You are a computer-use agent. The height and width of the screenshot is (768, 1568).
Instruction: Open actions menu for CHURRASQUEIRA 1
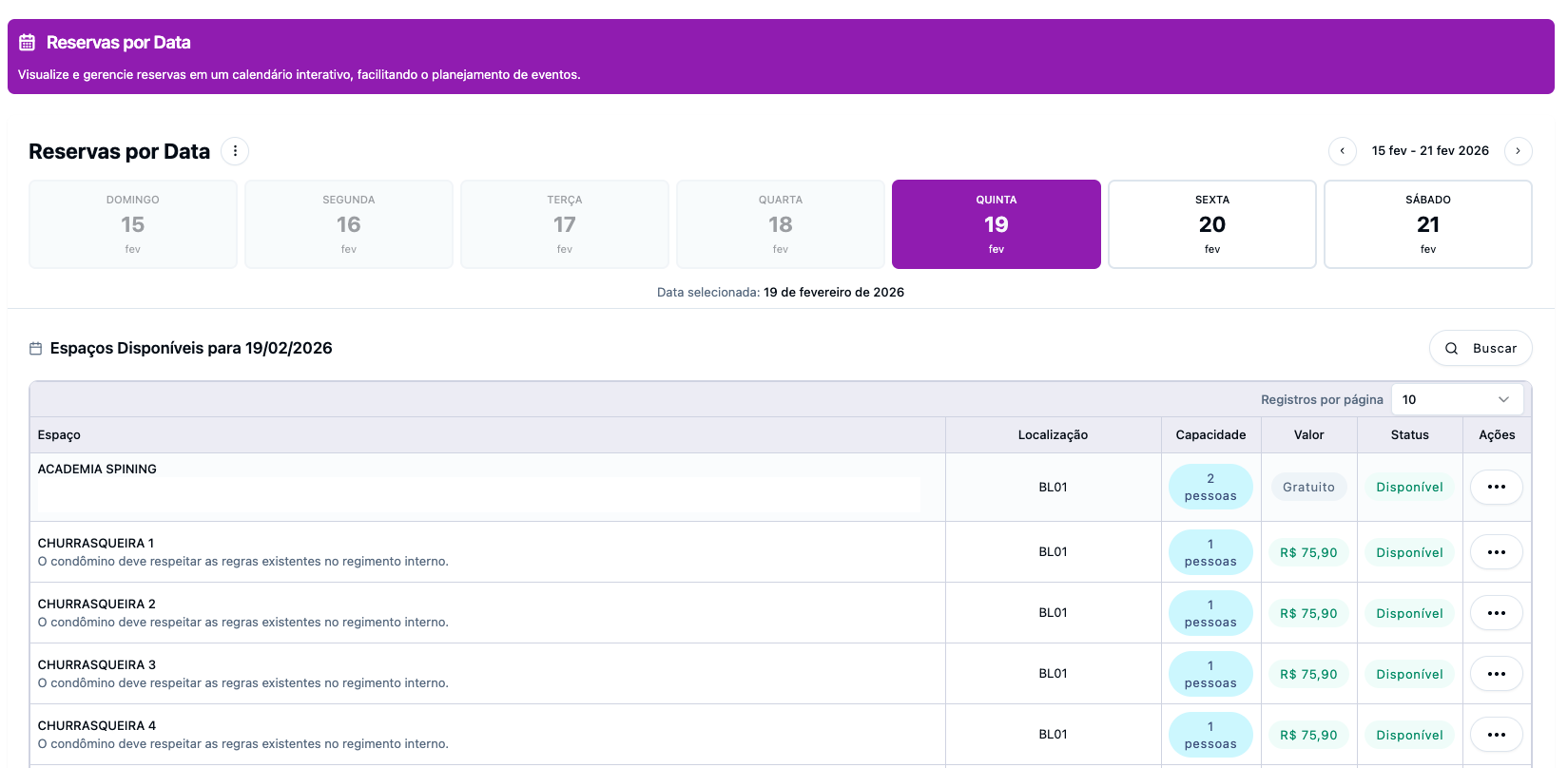[x=1496, y=552]
